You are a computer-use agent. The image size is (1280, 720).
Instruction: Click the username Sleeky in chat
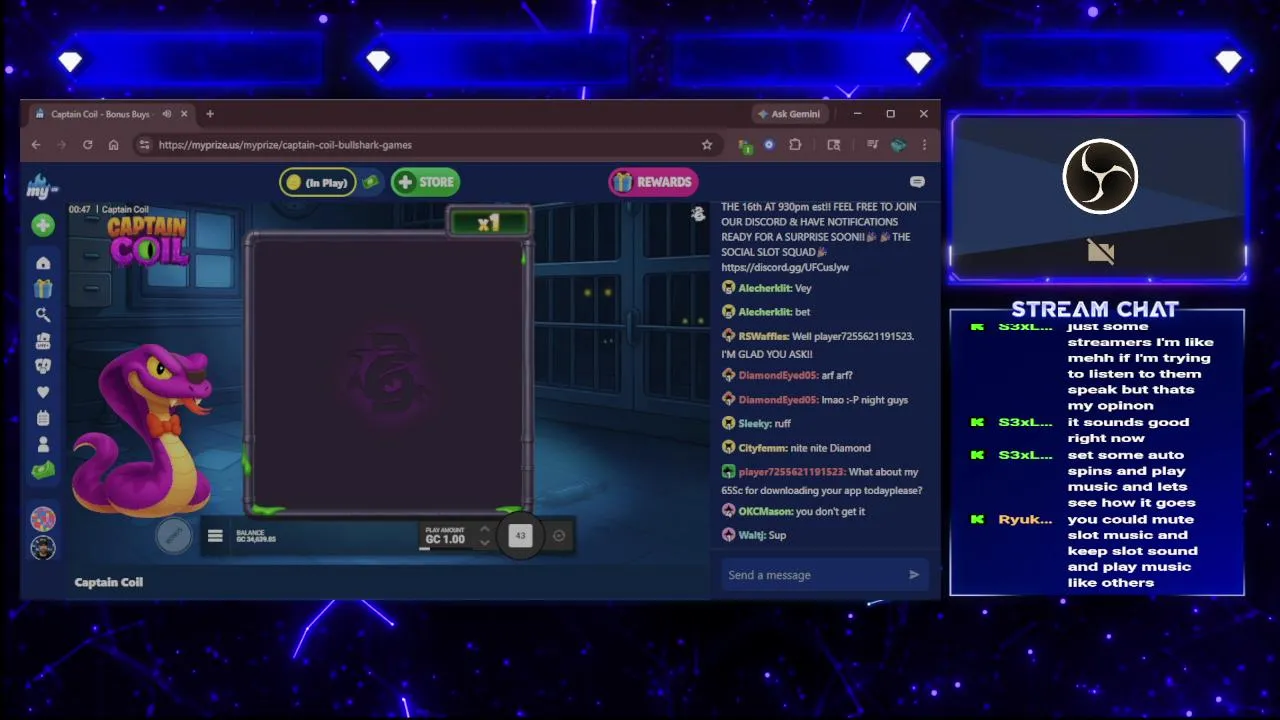coord(755,424)
